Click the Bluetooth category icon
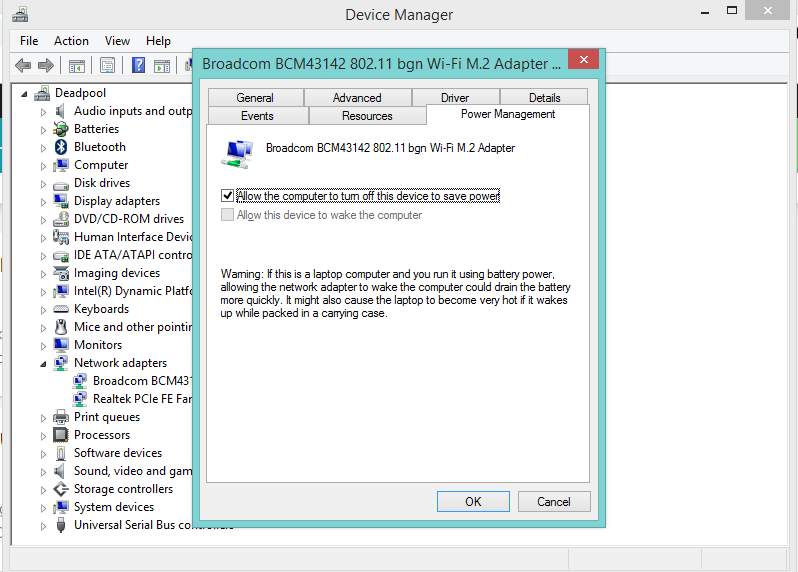The image size is (798, 572). (61, 147)
